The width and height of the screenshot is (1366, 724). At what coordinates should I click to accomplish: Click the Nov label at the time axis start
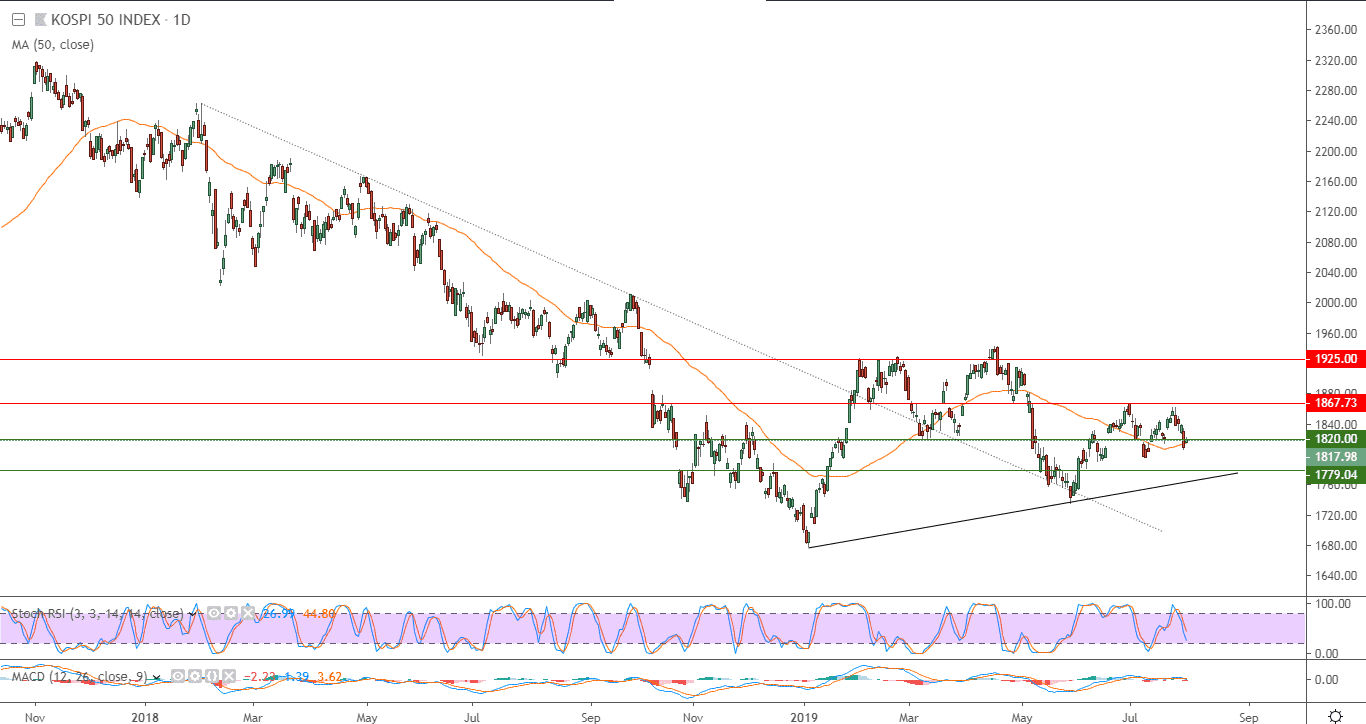click(x=34, y=716)
